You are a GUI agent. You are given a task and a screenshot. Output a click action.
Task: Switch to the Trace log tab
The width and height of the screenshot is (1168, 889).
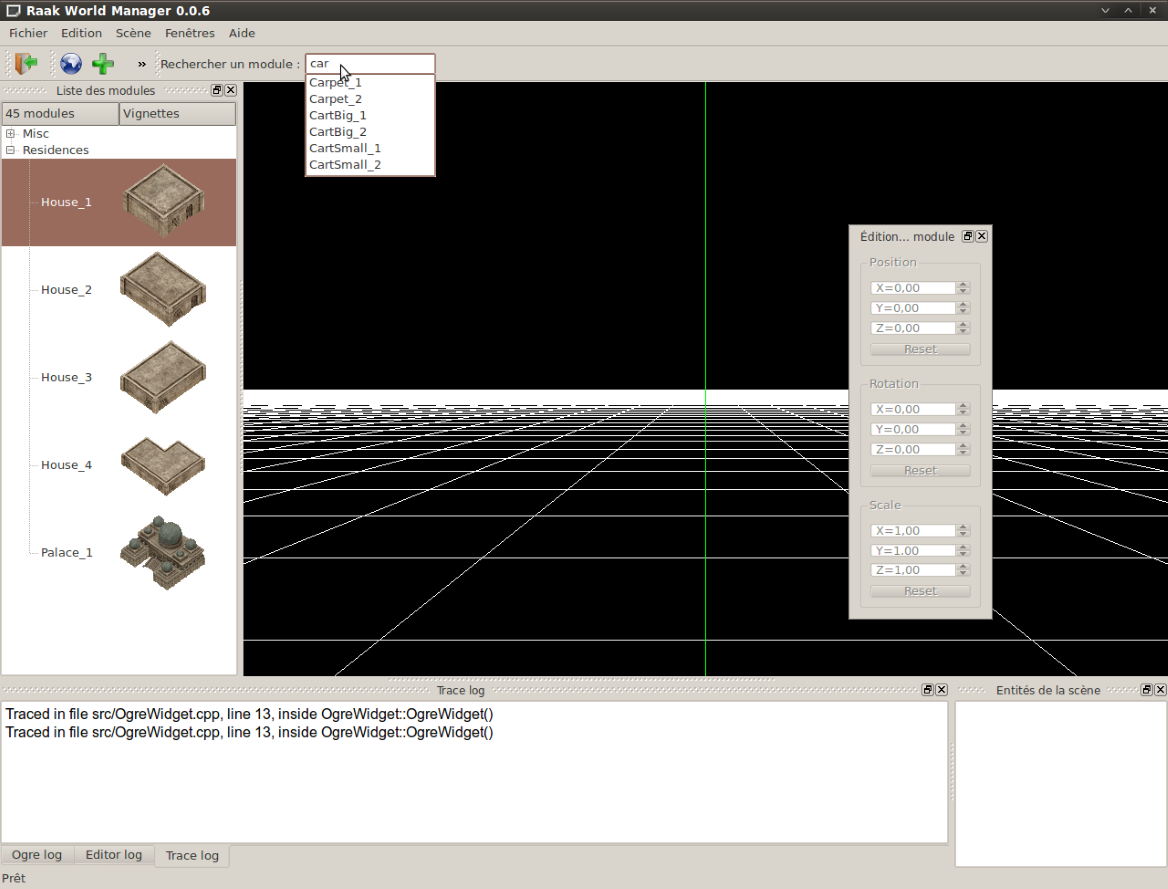pyautogui.click(x=192, y=855)
